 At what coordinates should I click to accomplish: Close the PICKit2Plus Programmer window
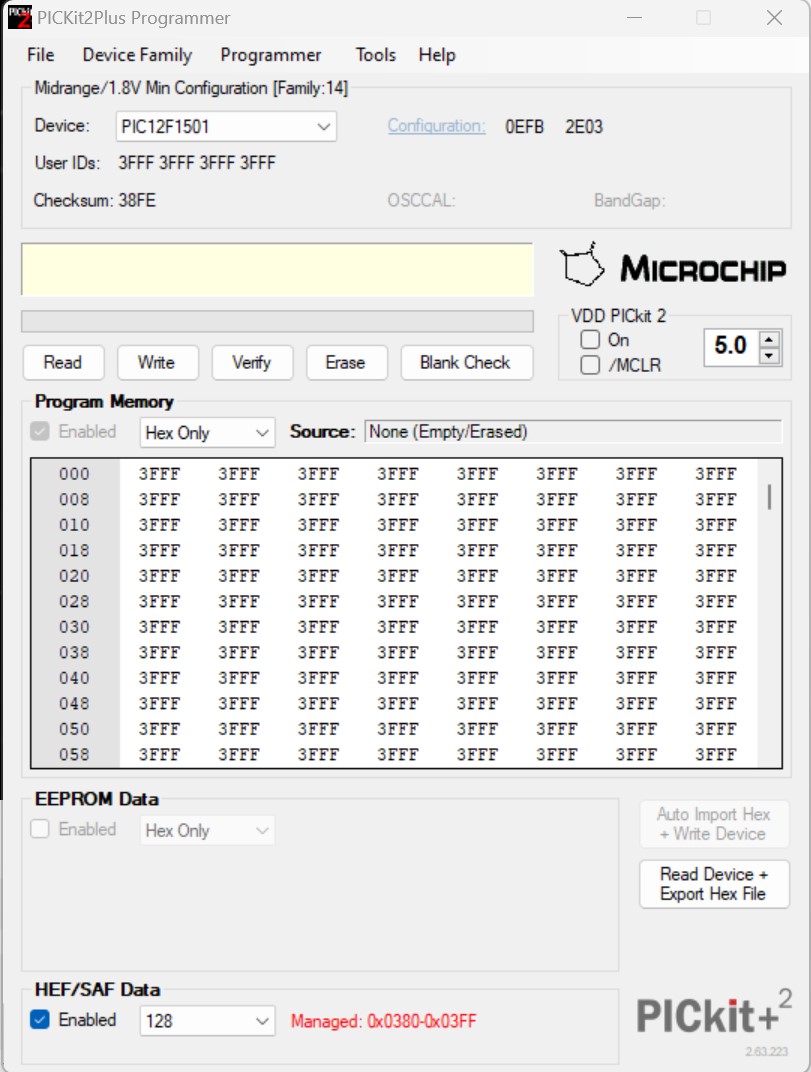click(774, 18)
